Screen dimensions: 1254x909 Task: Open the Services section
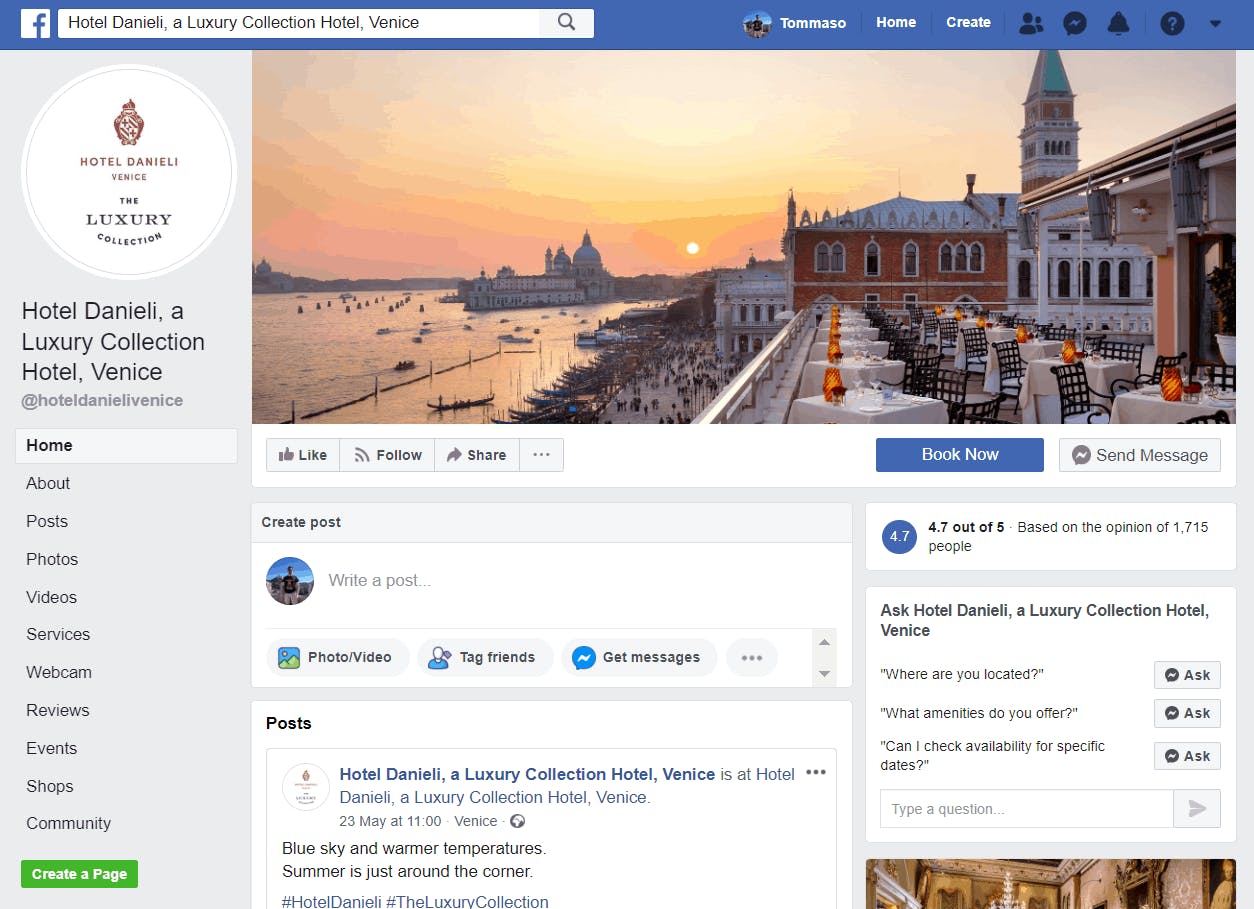pos(58,634)
